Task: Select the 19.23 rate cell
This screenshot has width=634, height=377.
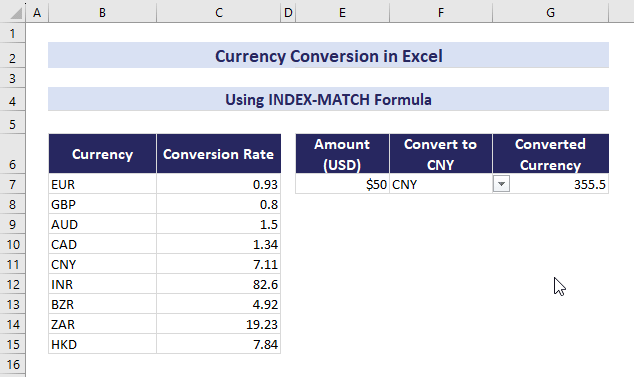Action: tap(219, 324)
